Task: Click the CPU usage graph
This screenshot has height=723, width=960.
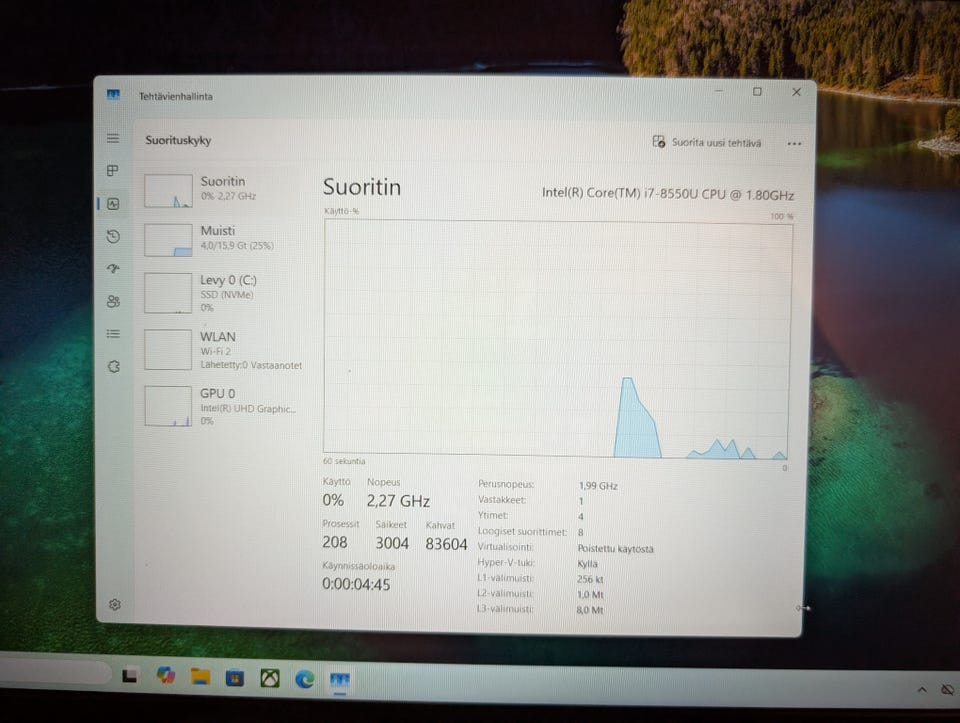Action: coord(557,339)
